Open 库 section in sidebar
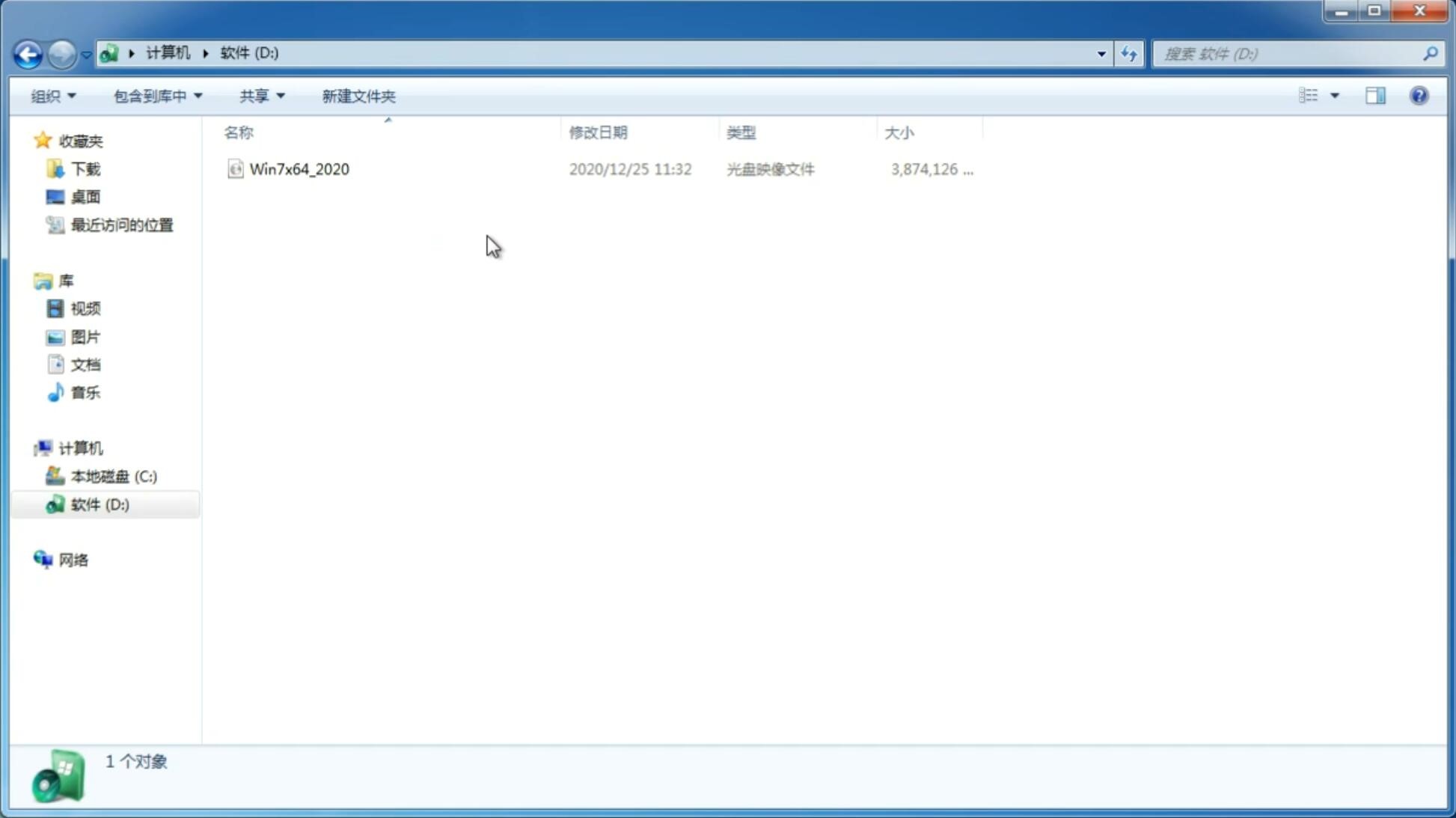 click(x=65, y=280)
